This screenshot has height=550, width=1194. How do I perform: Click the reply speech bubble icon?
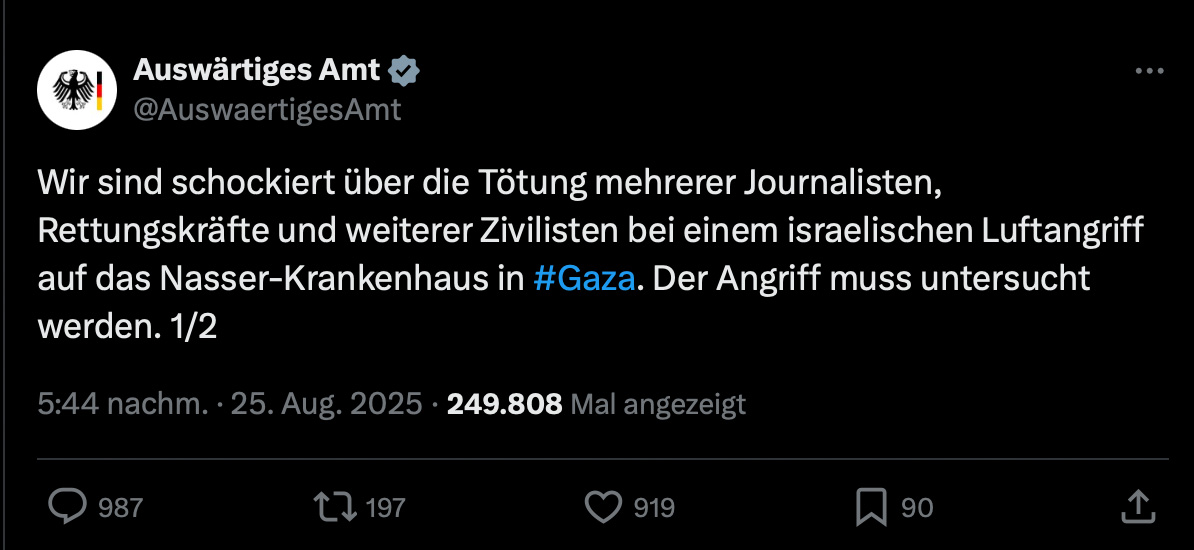(x=67, y=507)
